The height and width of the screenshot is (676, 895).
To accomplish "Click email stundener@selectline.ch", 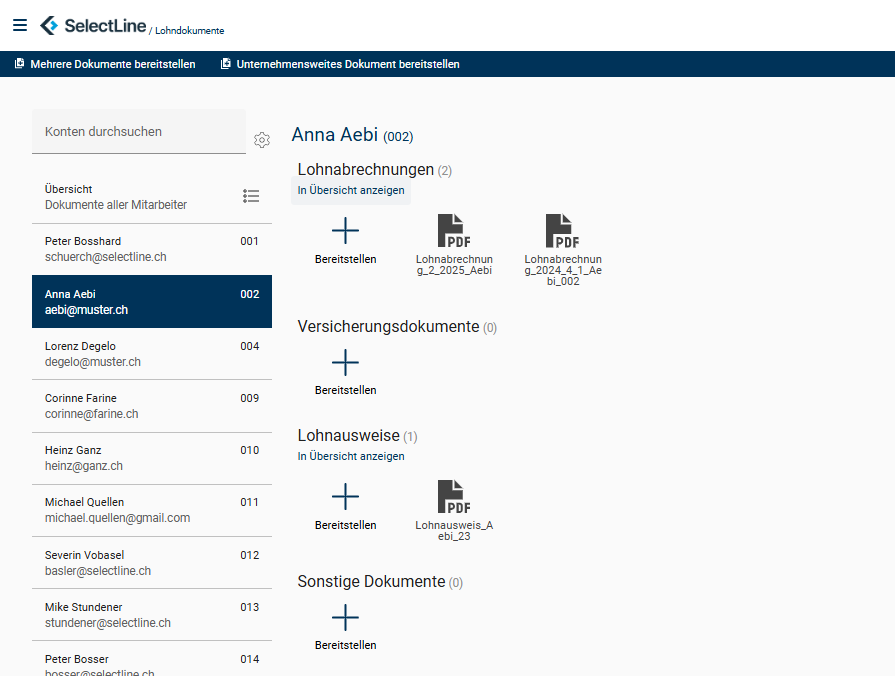I will click(x=108, y=623).
